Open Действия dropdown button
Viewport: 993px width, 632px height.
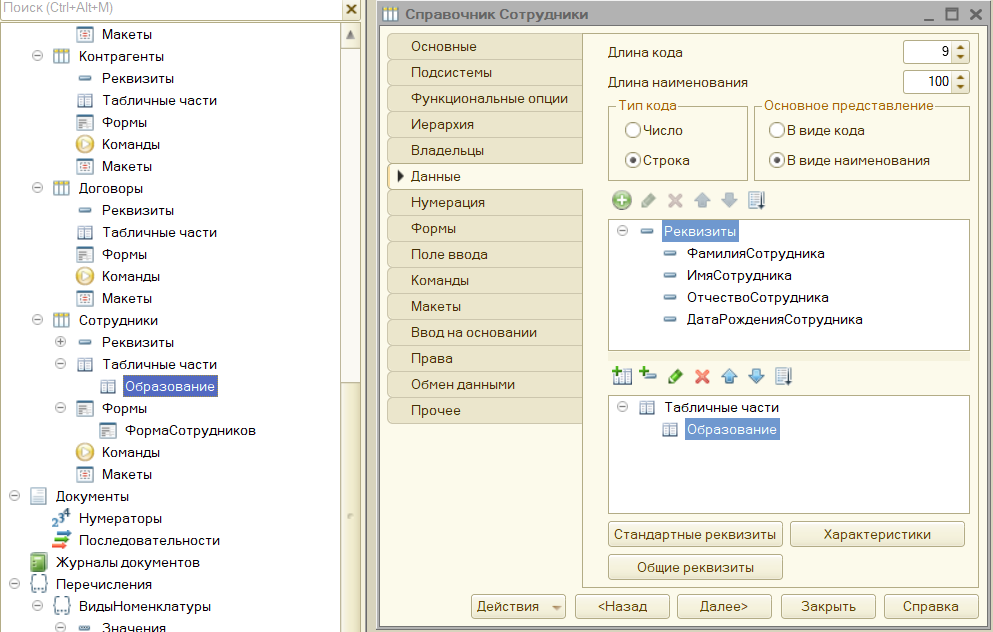518,606
